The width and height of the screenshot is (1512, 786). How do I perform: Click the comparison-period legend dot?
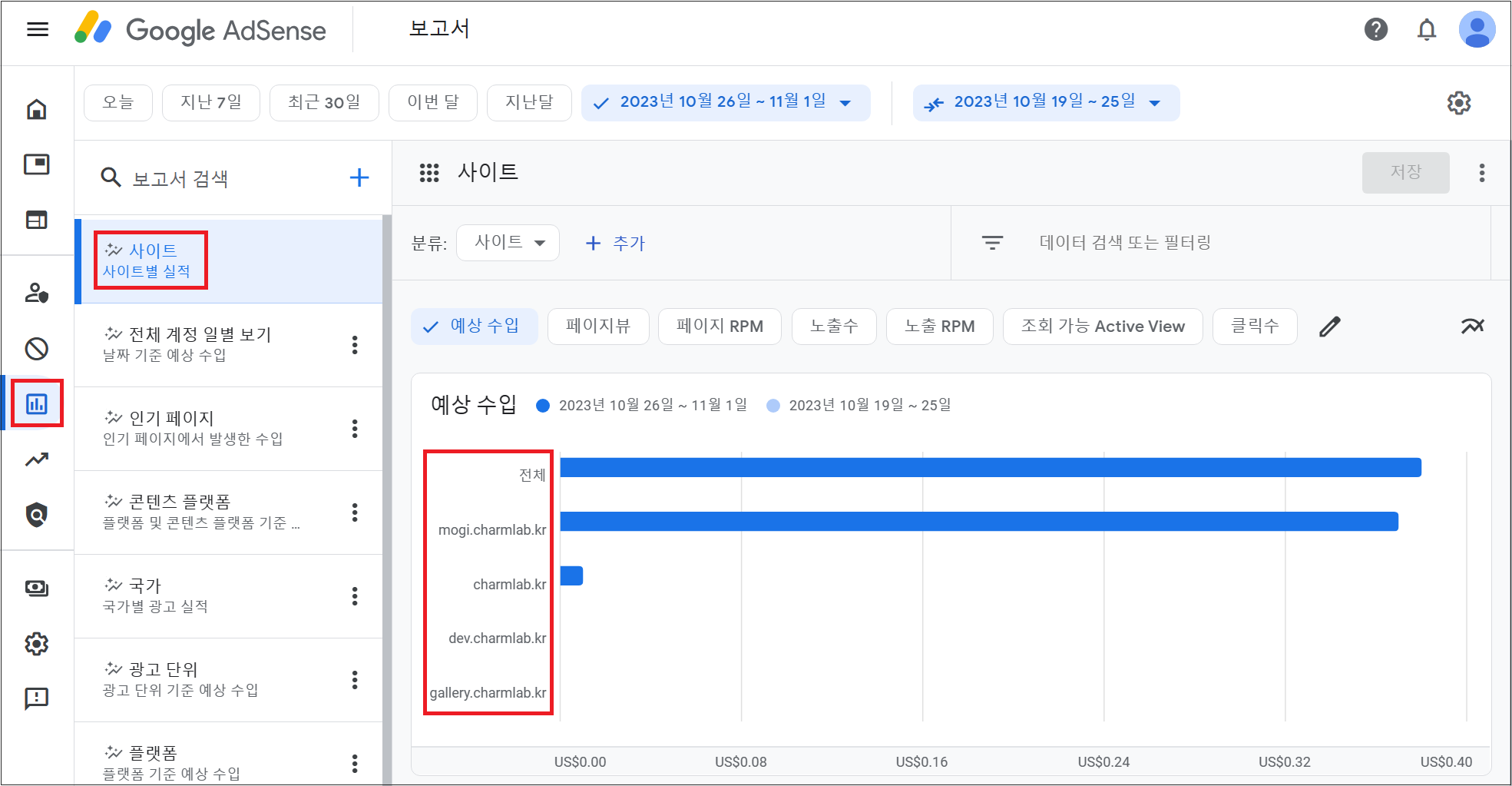tap(773, 406)
